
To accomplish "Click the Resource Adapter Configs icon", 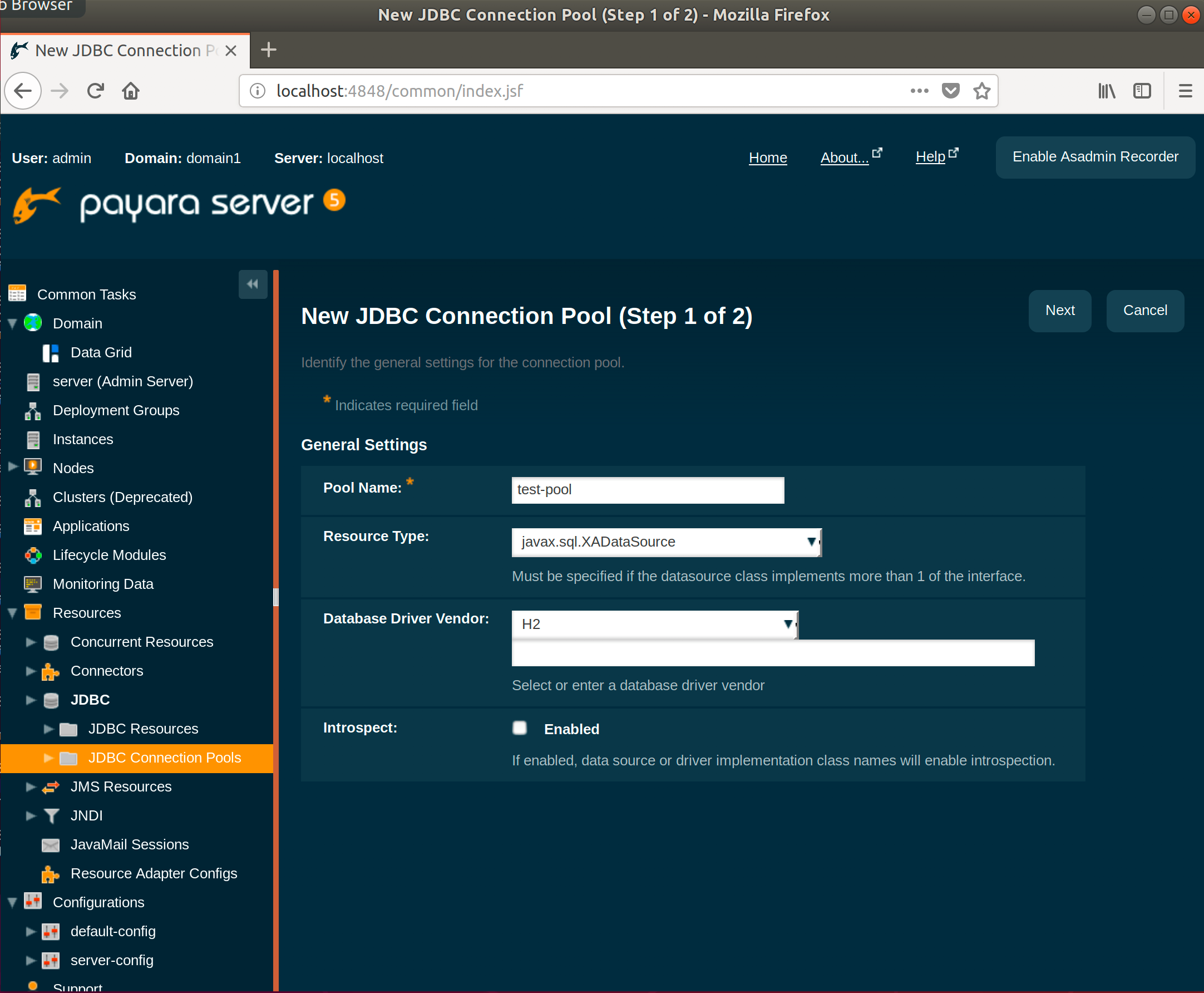I will pyautogui.click(x=50, y=874).
